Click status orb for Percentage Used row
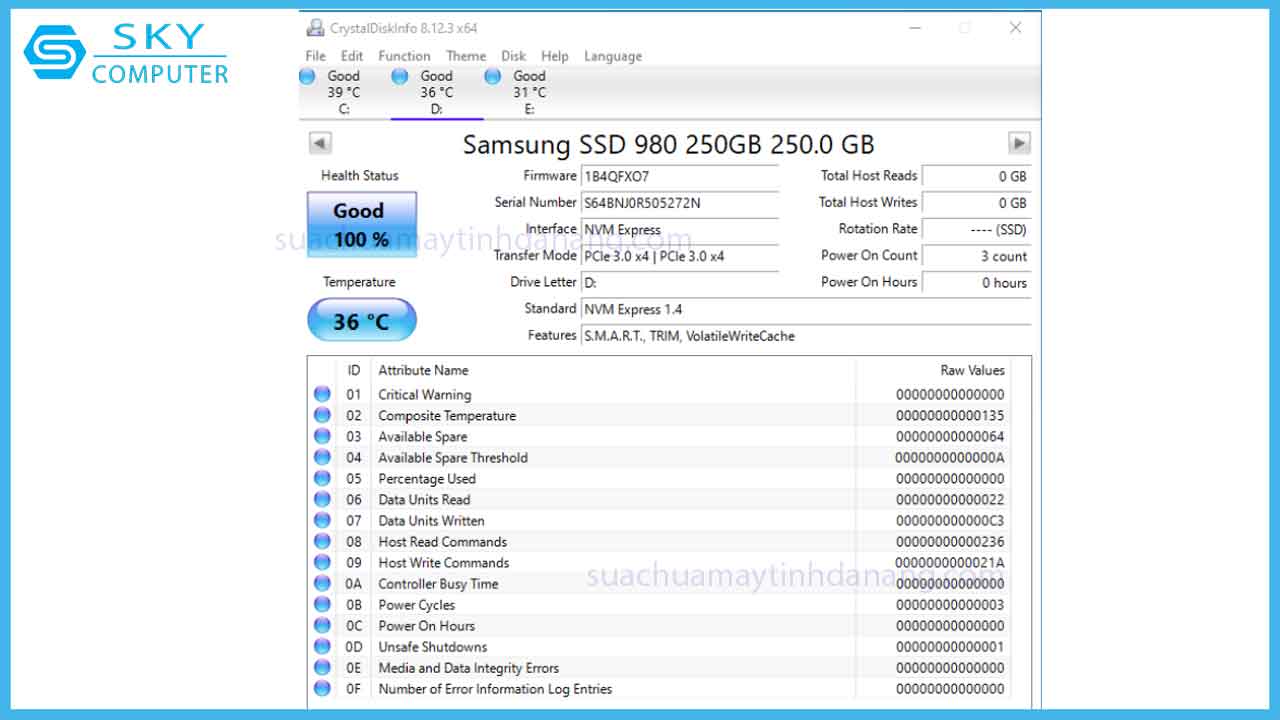Screen dimensions: 1280x720 (322, 478)
